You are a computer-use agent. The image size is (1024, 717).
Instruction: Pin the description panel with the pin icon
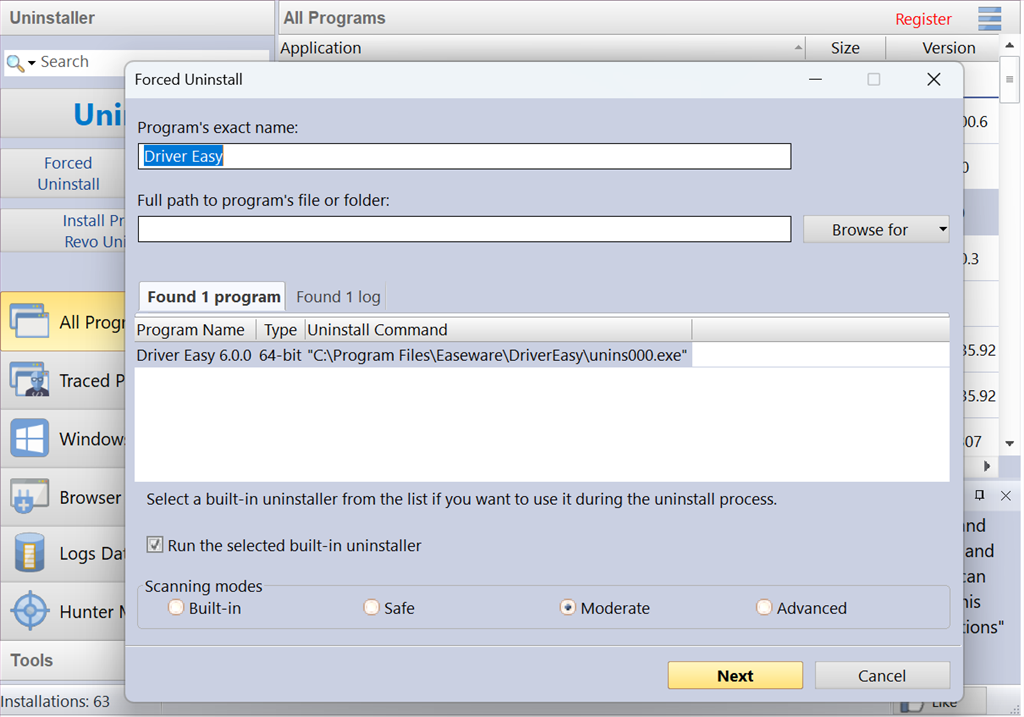click(x=979, y=495)
